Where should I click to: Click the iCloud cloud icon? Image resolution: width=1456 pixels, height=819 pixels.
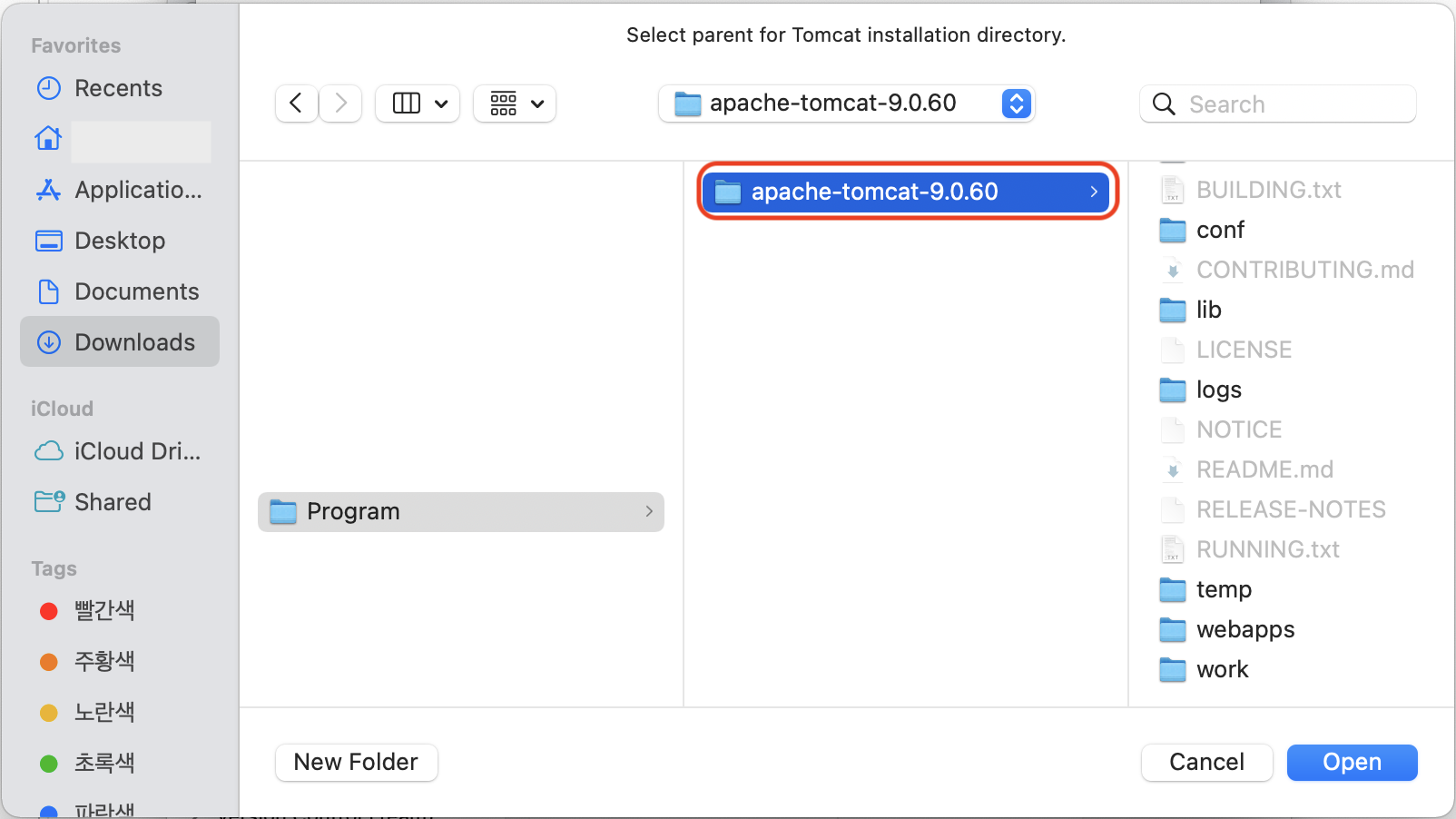[48, 451]
